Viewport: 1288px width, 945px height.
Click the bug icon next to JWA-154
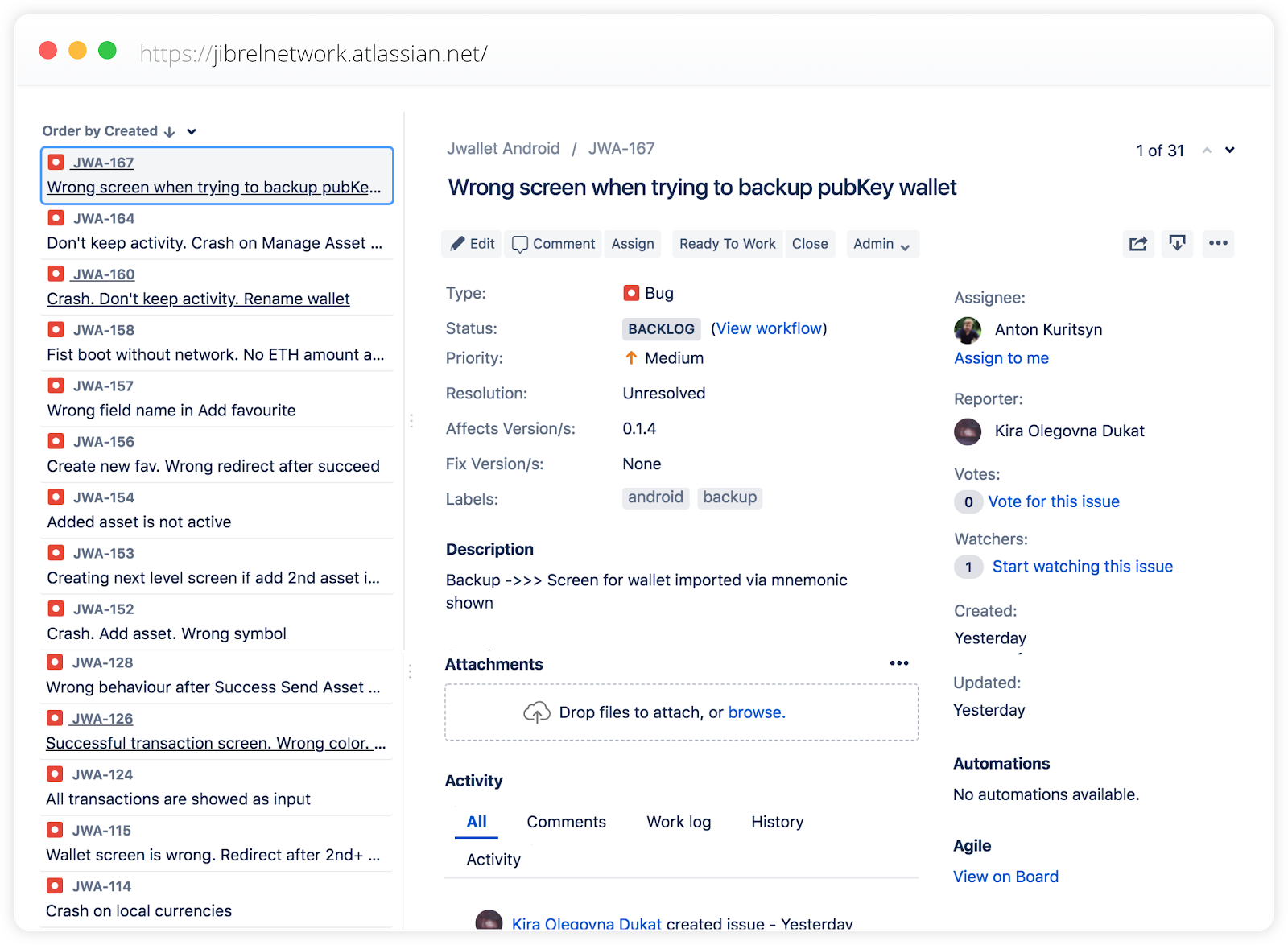56,497
